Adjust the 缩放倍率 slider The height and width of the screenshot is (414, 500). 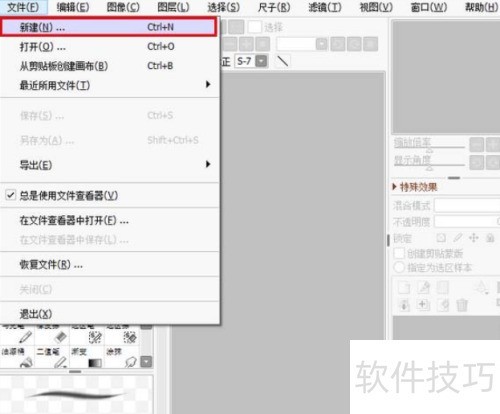click(x=430, y=147)
